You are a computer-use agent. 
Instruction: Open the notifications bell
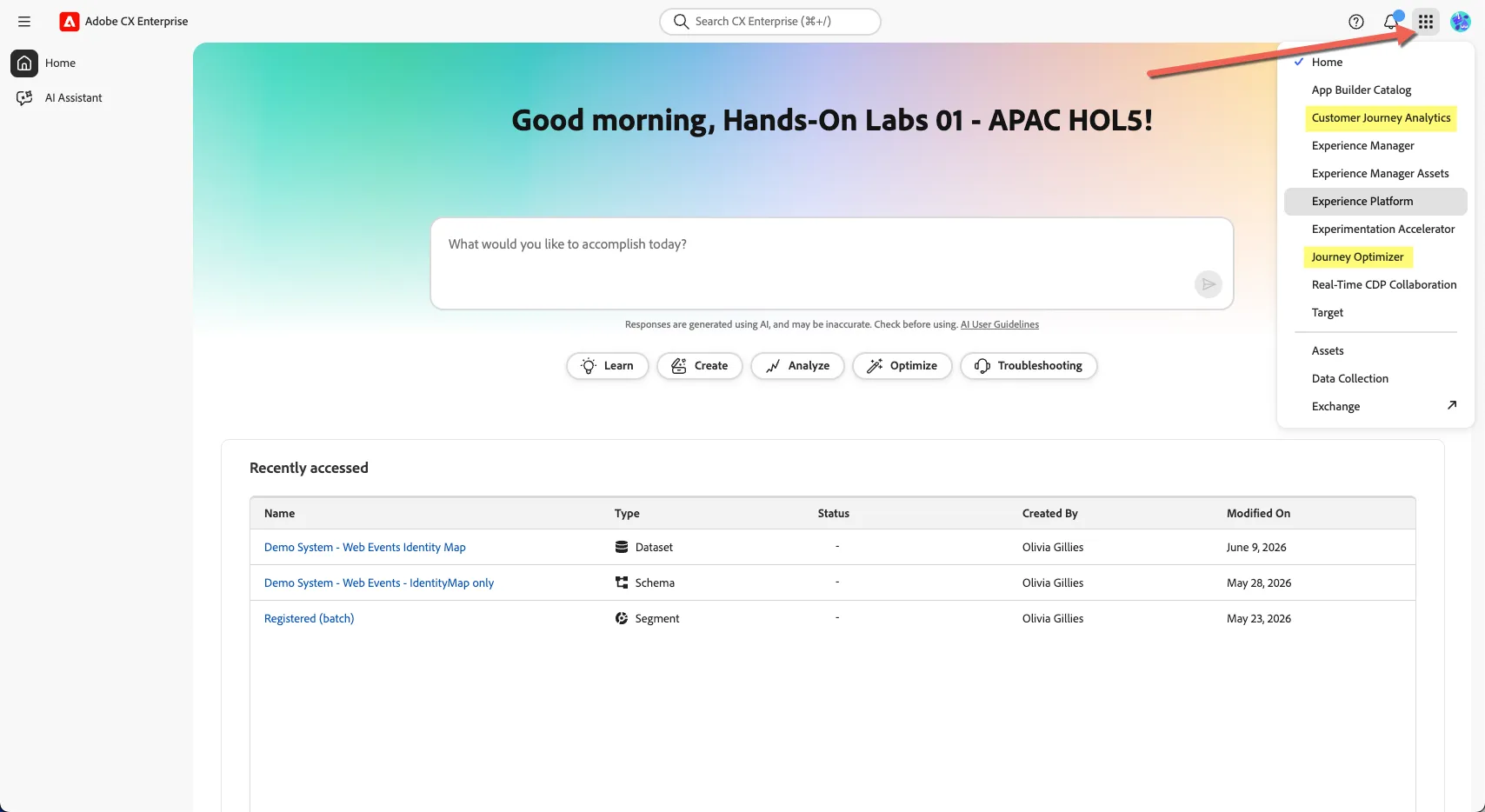[x=1391, y=22]
